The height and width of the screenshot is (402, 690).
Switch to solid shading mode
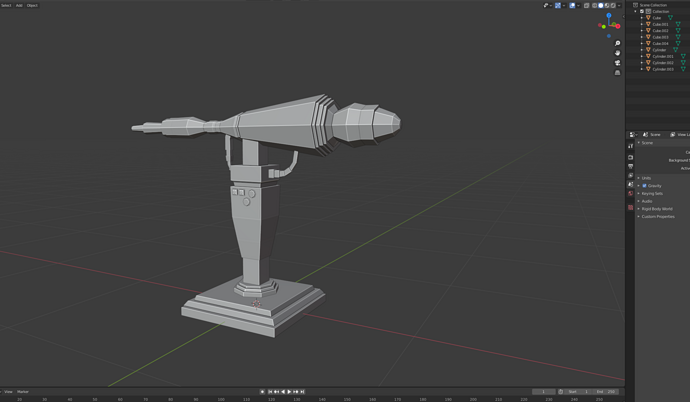601,5
